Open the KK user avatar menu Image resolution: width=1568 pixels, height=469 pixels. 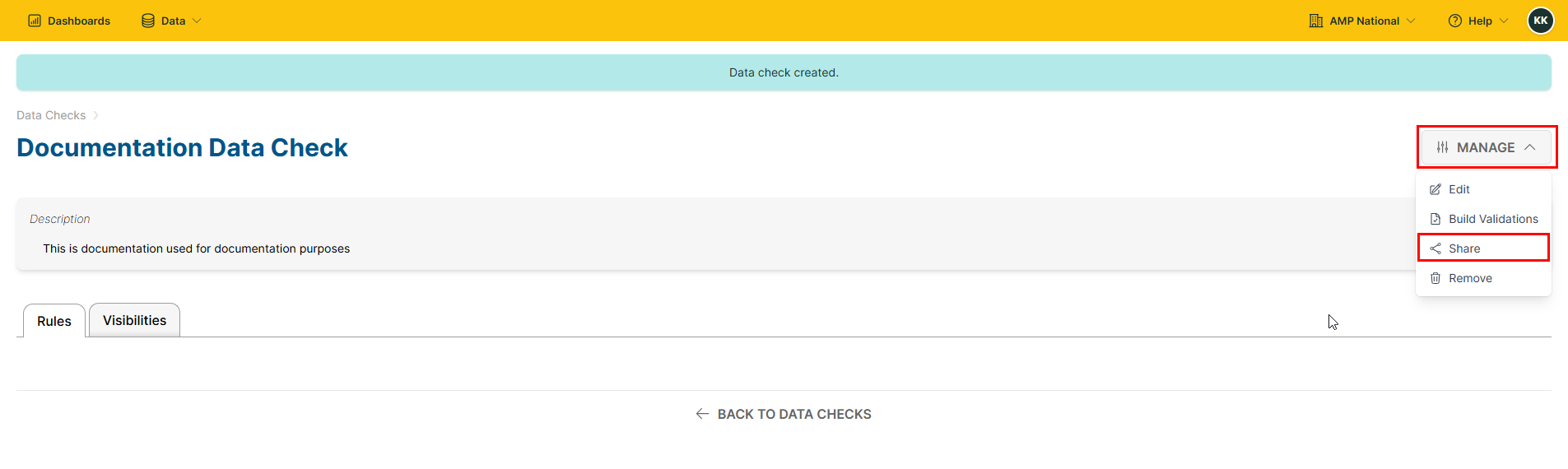(1541, 21)
